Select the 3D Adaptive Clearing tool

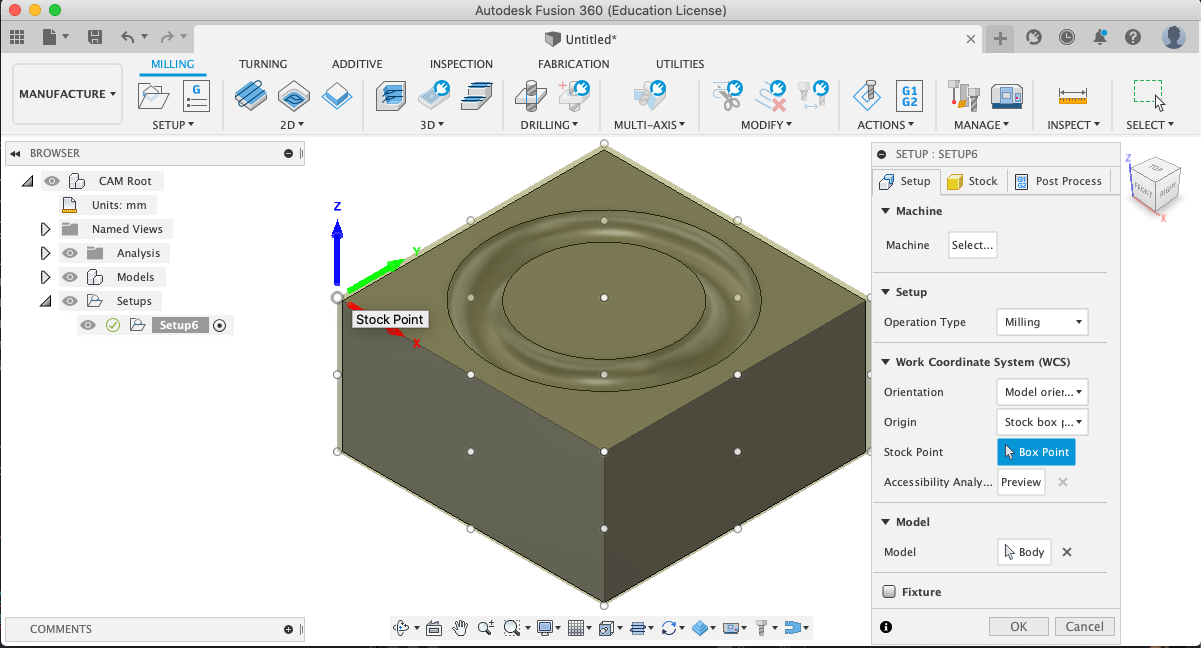tap(392, 96)
